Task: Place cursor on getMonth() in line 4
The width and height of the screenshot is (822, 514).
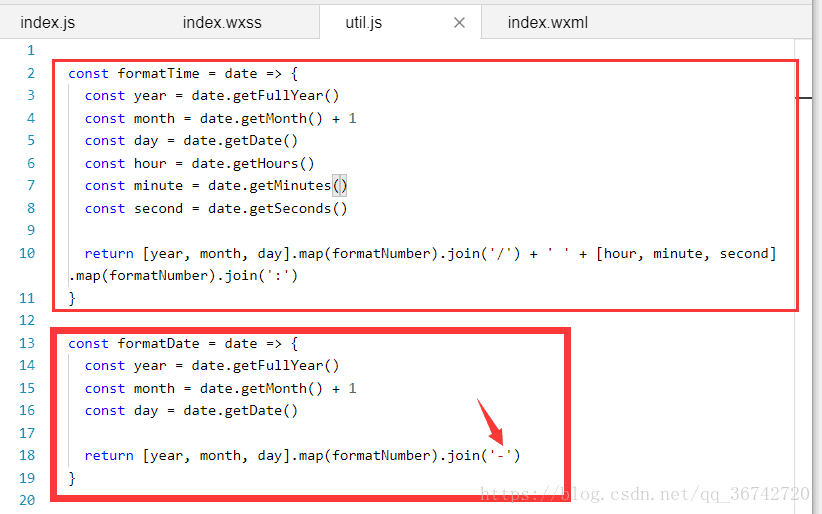Action: tap(282, 118)
